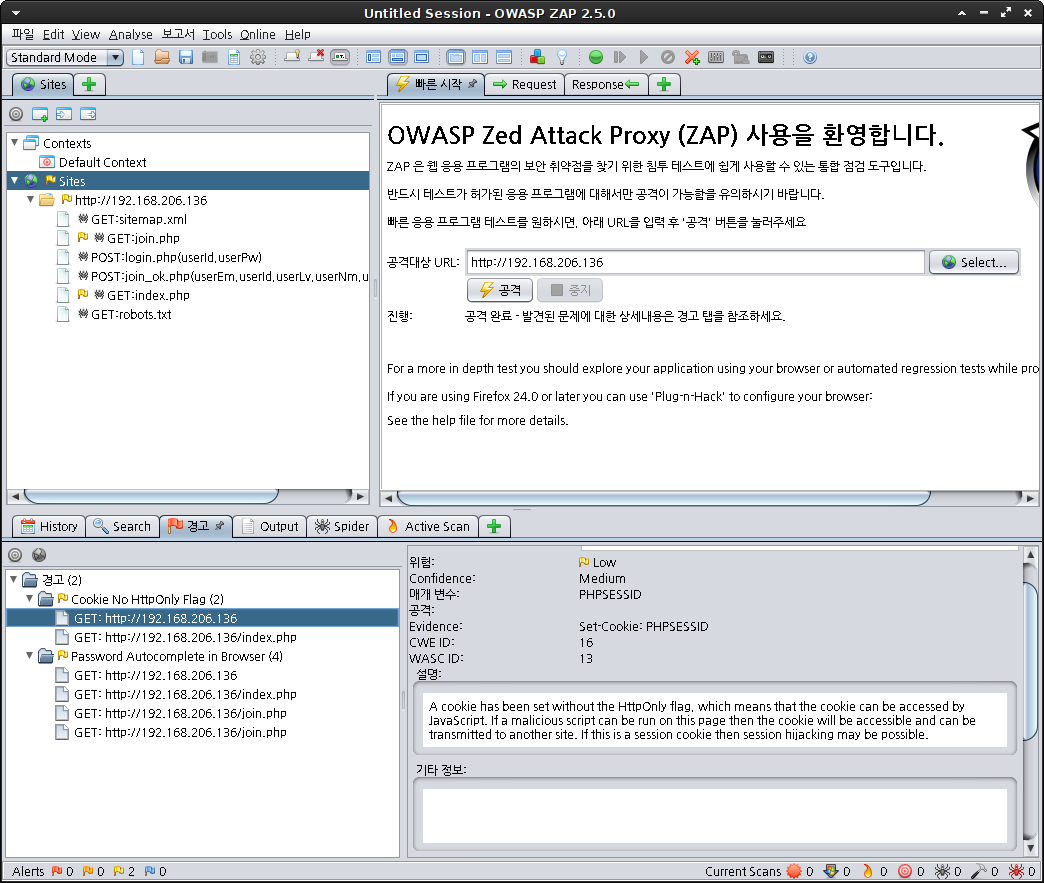Viewport: 1044px width, 883px height.
Task: Click the Drop request circle icon
Action: click(x=668, y=57)
